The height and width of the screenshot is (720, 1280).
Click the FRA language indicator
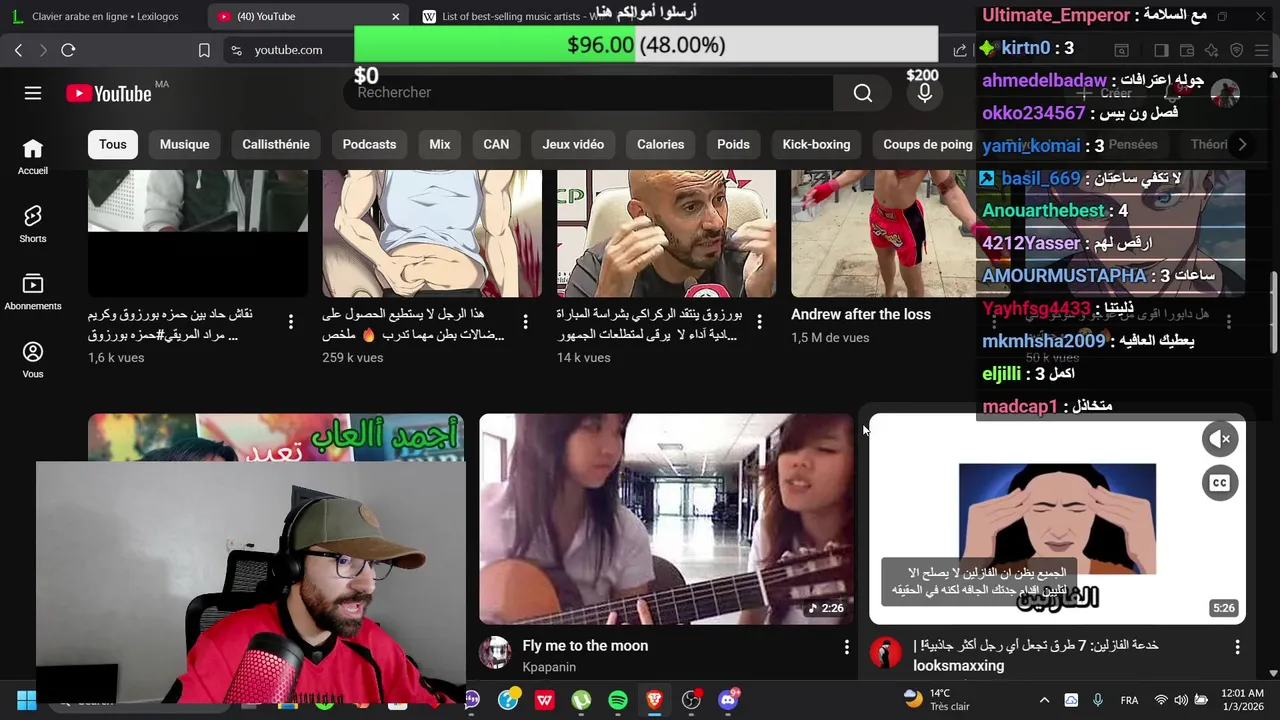[1129, 700]
